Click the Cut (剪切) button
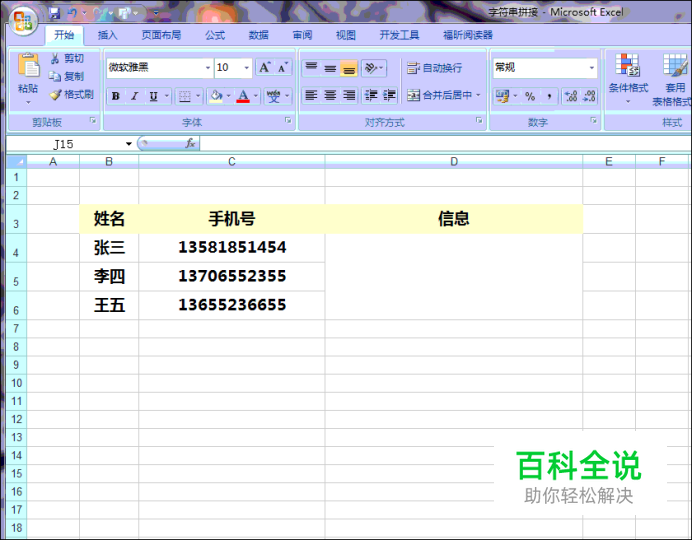Screen dimensions: 692x540 point(67,58)
